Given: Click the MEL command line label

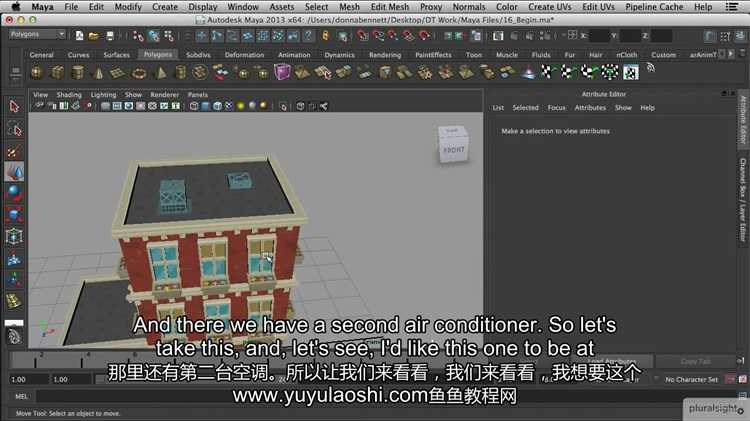Looking at the screenshot, I should coord(22,396).
